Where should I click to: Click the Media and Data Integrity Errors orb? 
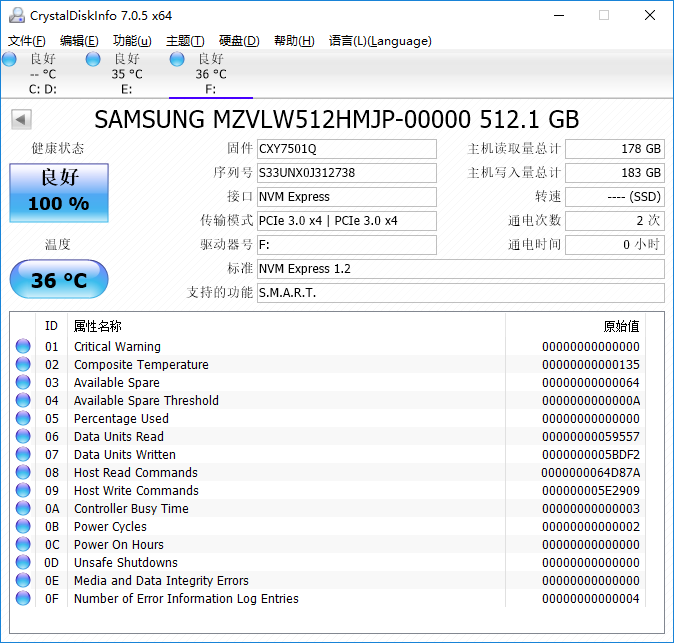pos(23,581)
